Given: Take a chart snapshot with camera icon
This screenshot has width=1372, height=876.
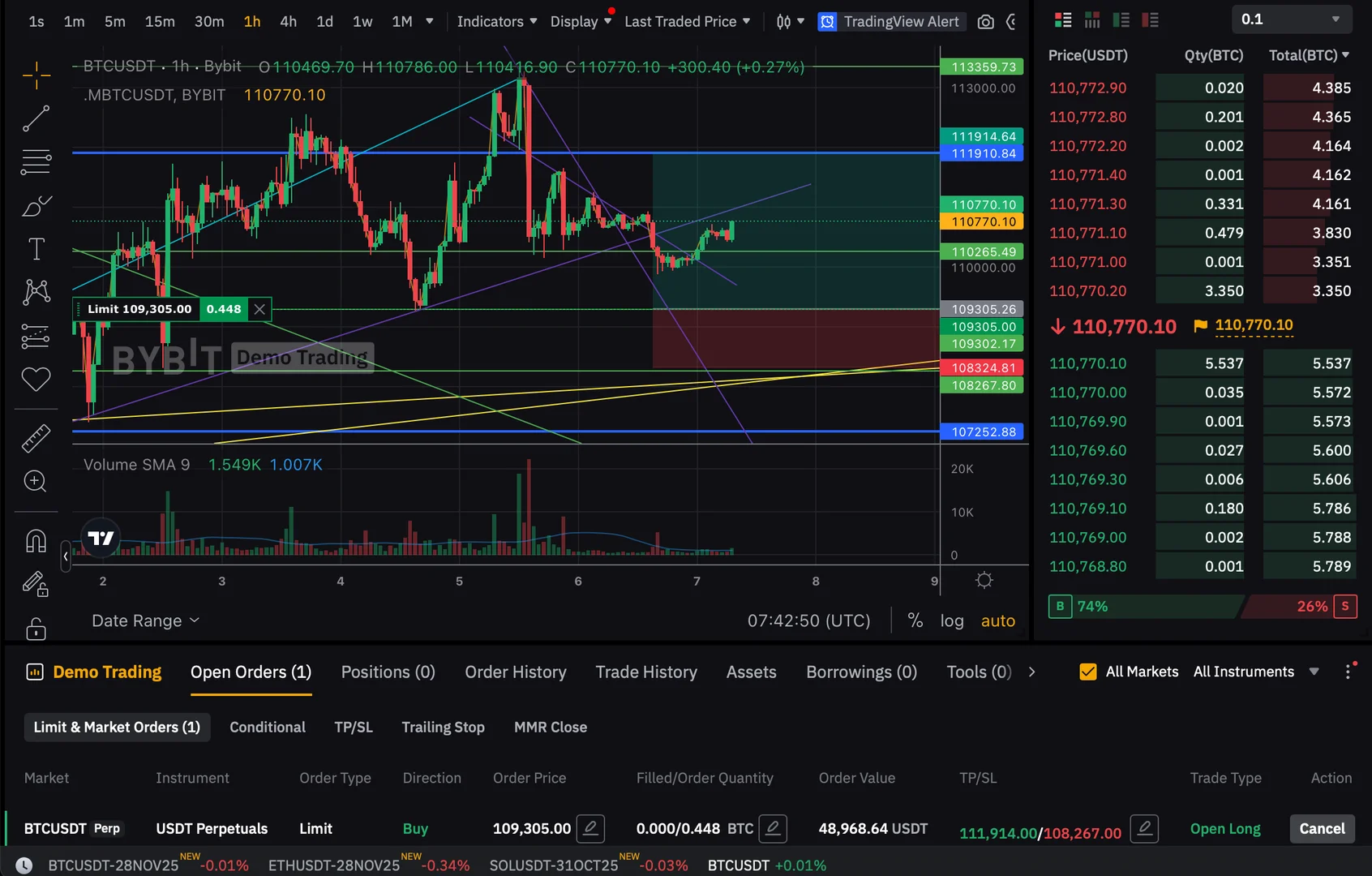Looking at the screenshot, I should click(x=985, y=22).
